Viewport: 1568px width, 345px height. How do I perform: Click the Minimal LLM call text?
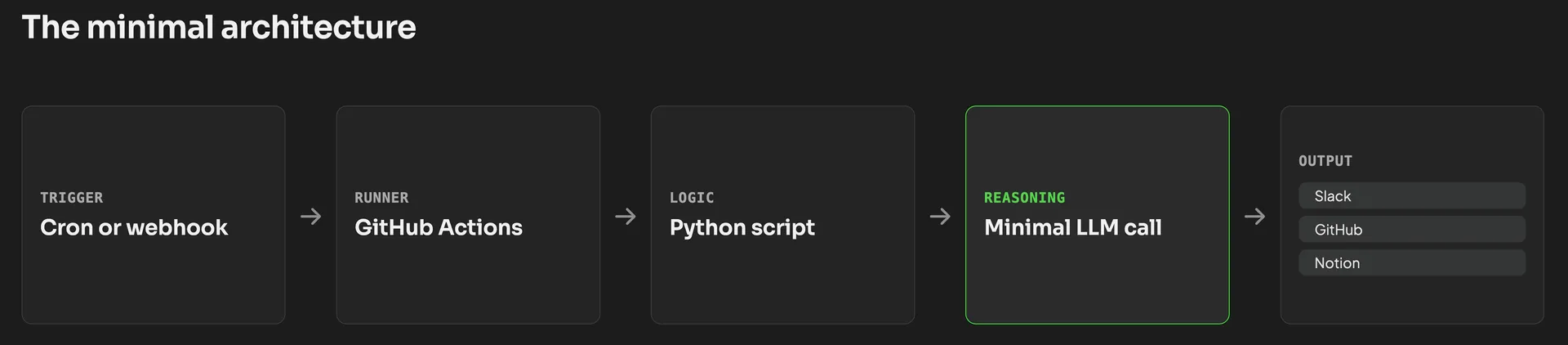(x=1073, y=227)
